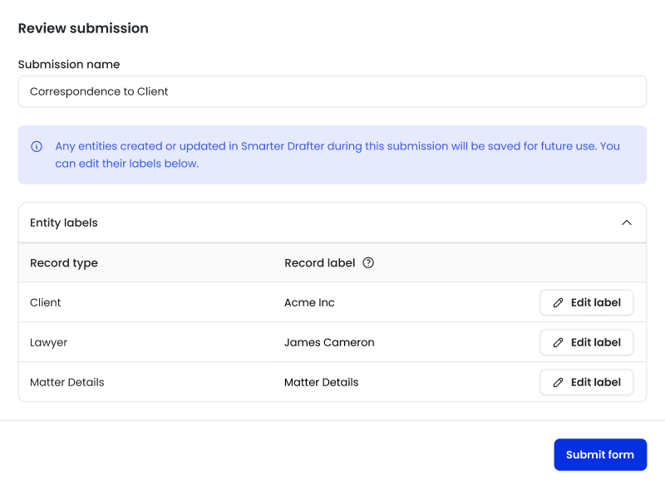Click the Review submission heading

tap(83, 28)
